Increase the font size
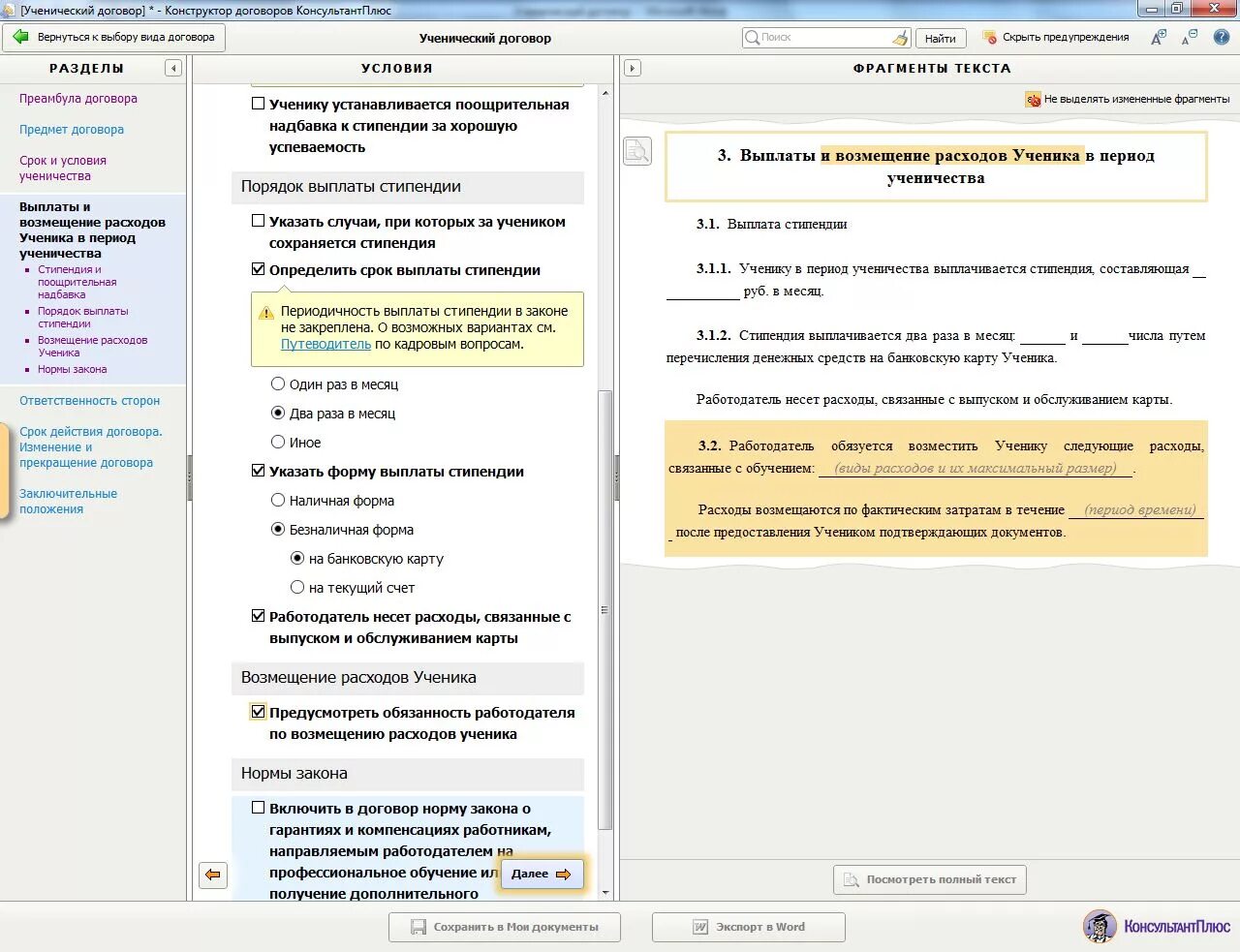Image resolution: width=1240 pixels, height=952 pixels. pos(1159,37)
